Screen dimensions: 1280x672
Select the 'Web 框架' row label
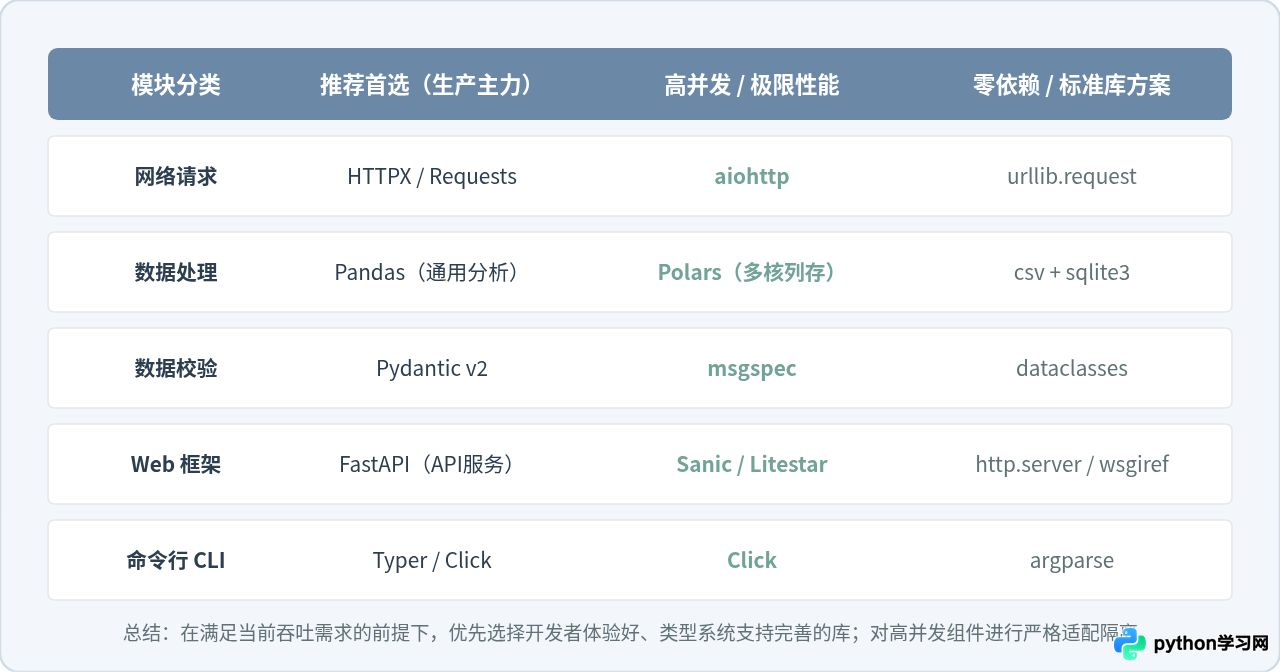pos(176,465)
